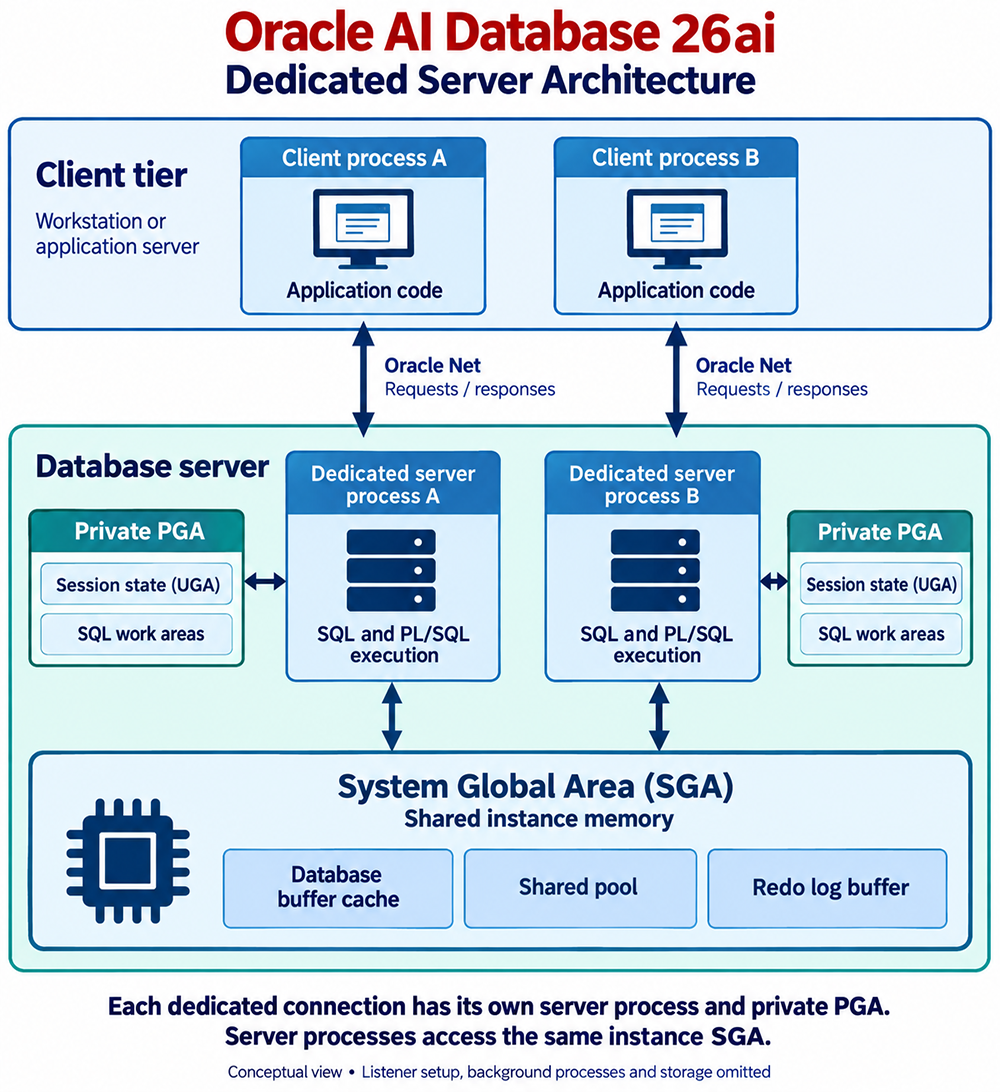Click the Server processes access SGA caption
1000x1092 pixels.
click(498, 1037)
